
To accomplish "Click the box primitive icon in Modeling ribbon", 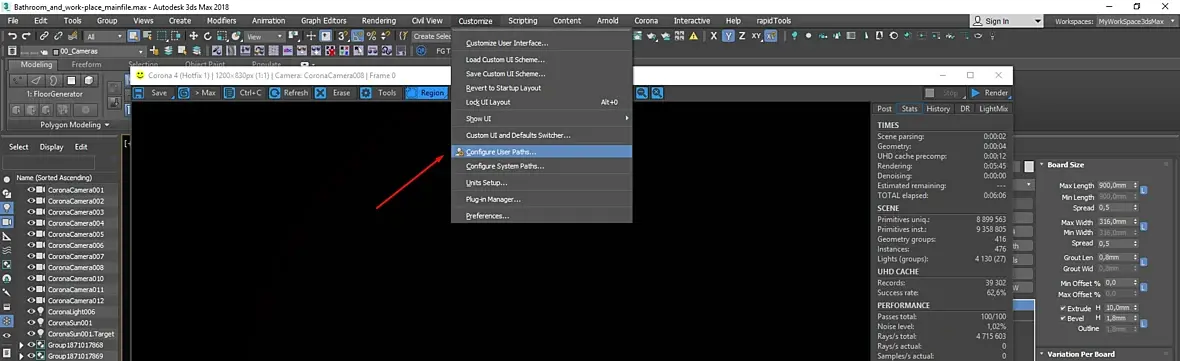I will tap(89, 80).
